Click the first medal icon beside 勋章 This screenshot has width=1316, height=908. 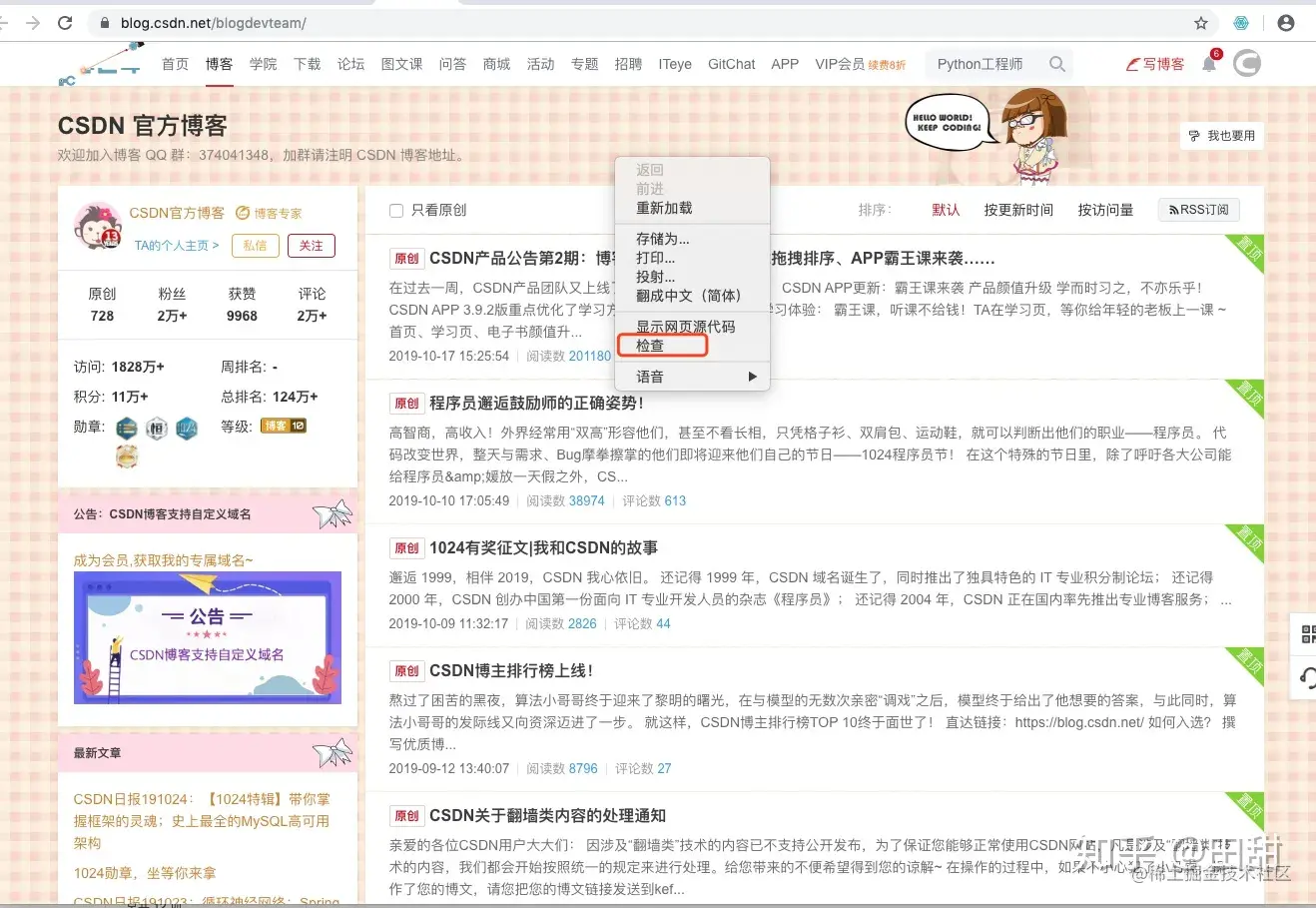[127, 429]
